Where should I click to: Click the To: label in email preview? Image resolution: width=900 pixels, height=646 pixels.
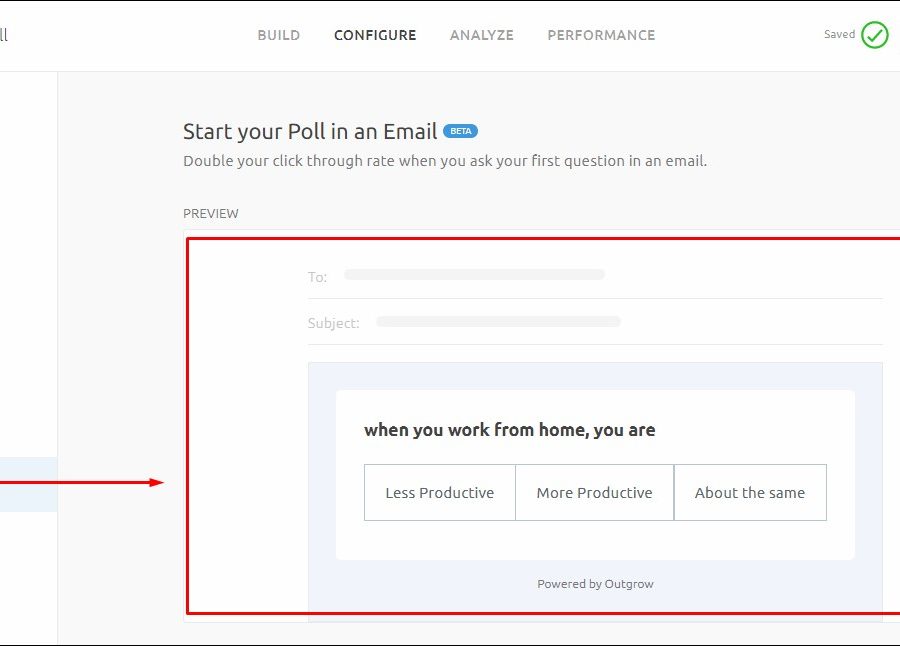[317, 277]
